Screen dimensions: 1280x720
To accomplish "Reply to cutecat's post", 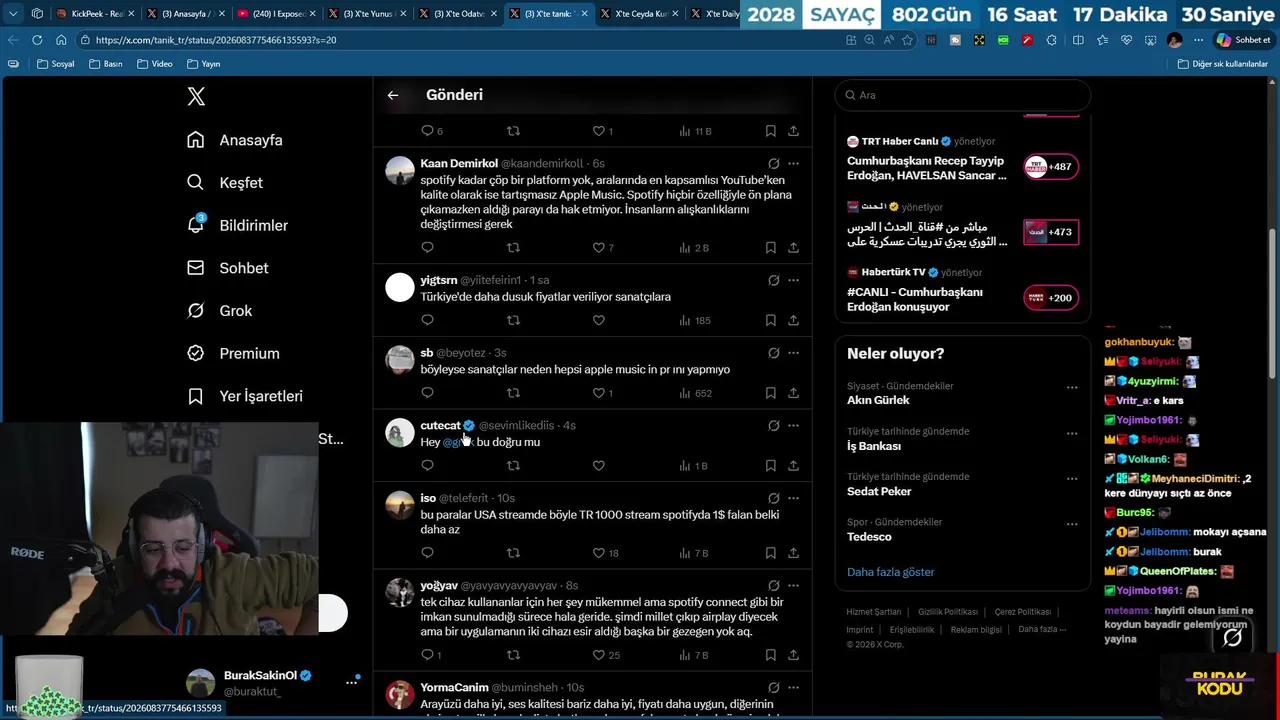I will (427, 465).
